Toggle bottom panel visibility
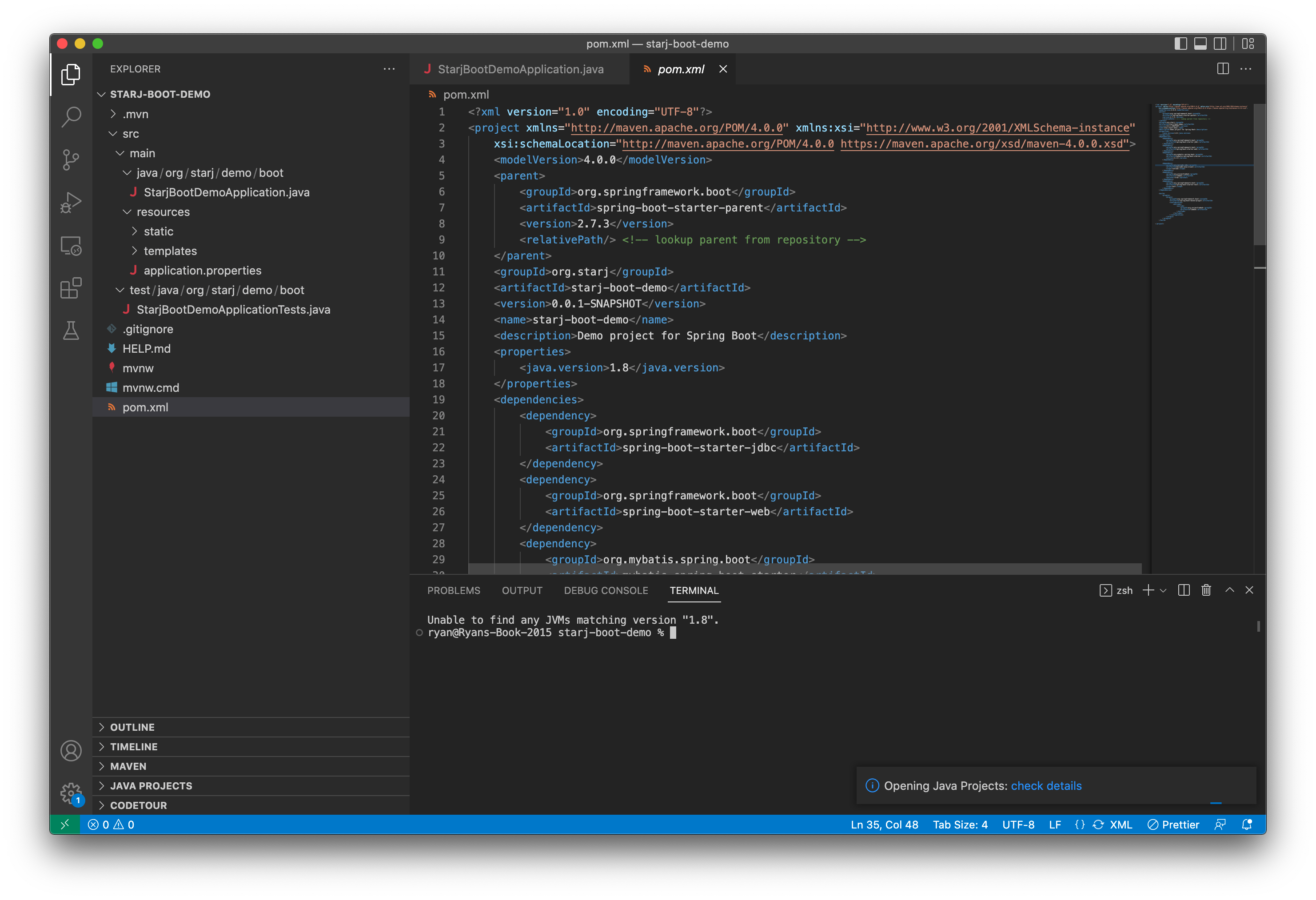Screen dimensions: 1316x900 1200,44
